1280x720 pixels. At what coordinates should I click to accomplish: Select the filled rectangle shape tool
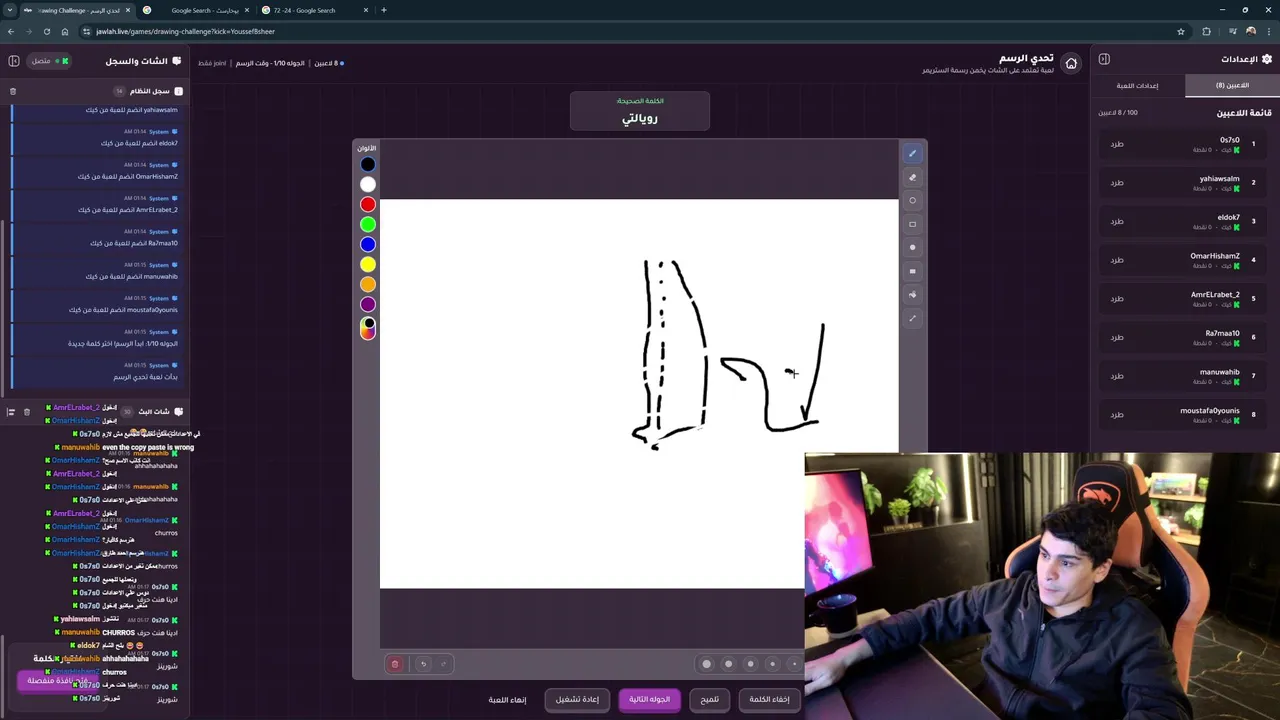tap(912, 271)
